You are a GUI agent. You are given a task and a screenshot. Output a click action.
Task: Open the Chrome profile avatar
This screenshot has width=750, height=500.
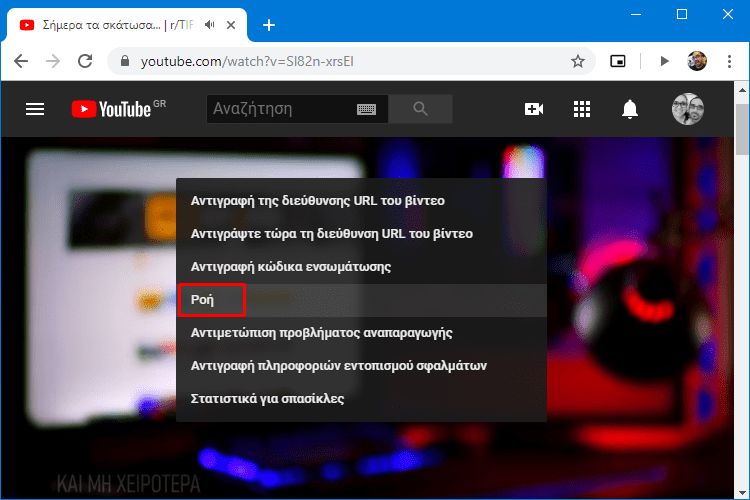pos(697,61)
